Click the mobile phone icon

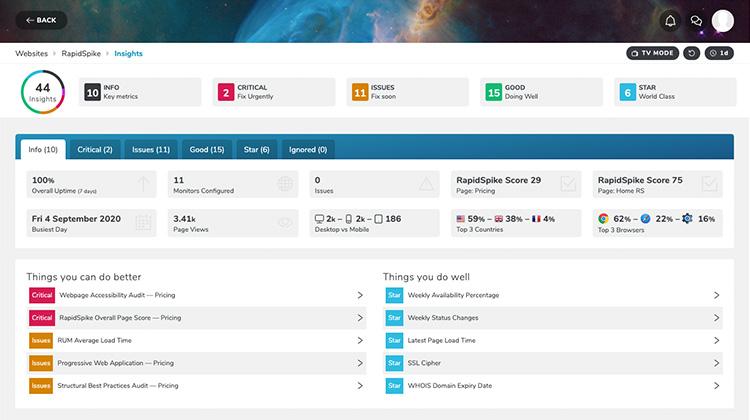(x=349, y=219)
